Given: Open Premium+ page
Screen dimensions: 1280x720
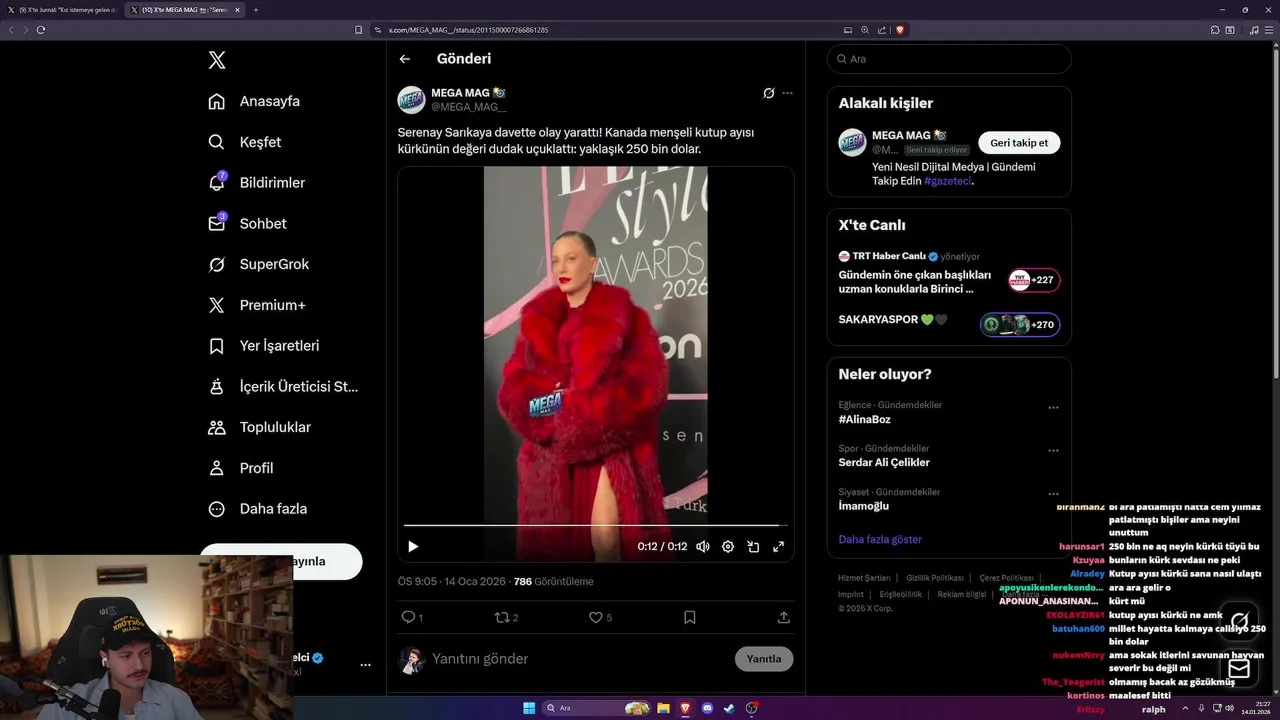Looking at the screenshot, I should 256,305.
